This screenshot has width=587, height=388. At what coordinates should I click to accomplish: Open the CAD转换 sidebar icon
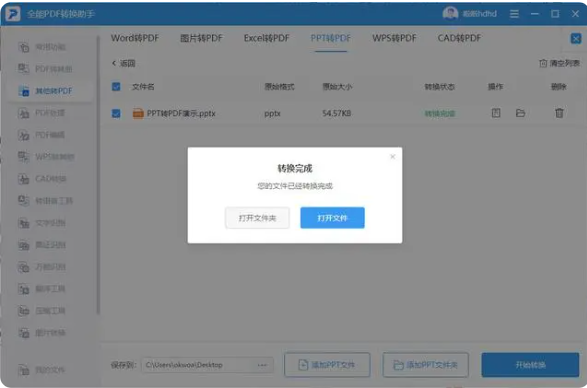(x=24, y=179)
